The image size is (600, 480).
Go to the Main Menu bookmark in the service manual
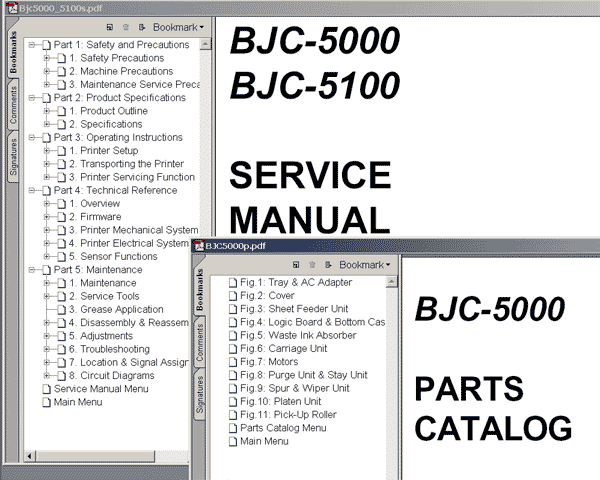tap(78, 402)
